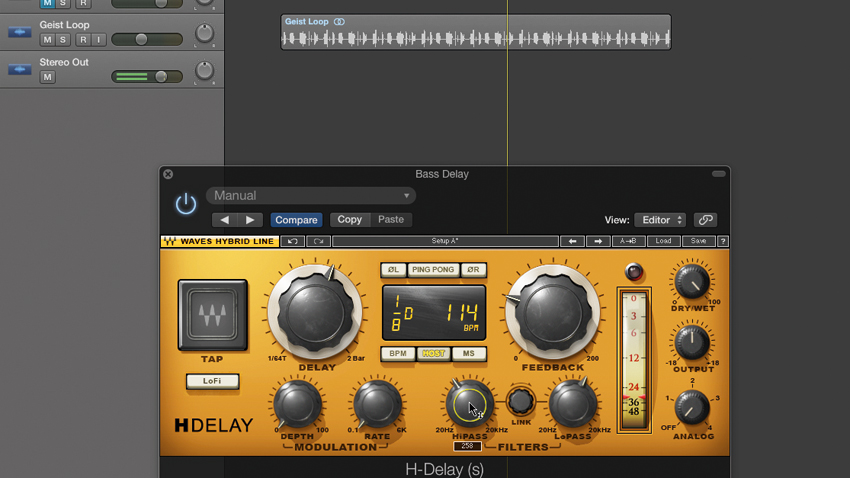This screenshot has width=850, height=478.
Task: Click the Geist Loop track icon
Action: click(x=20, y=32)
